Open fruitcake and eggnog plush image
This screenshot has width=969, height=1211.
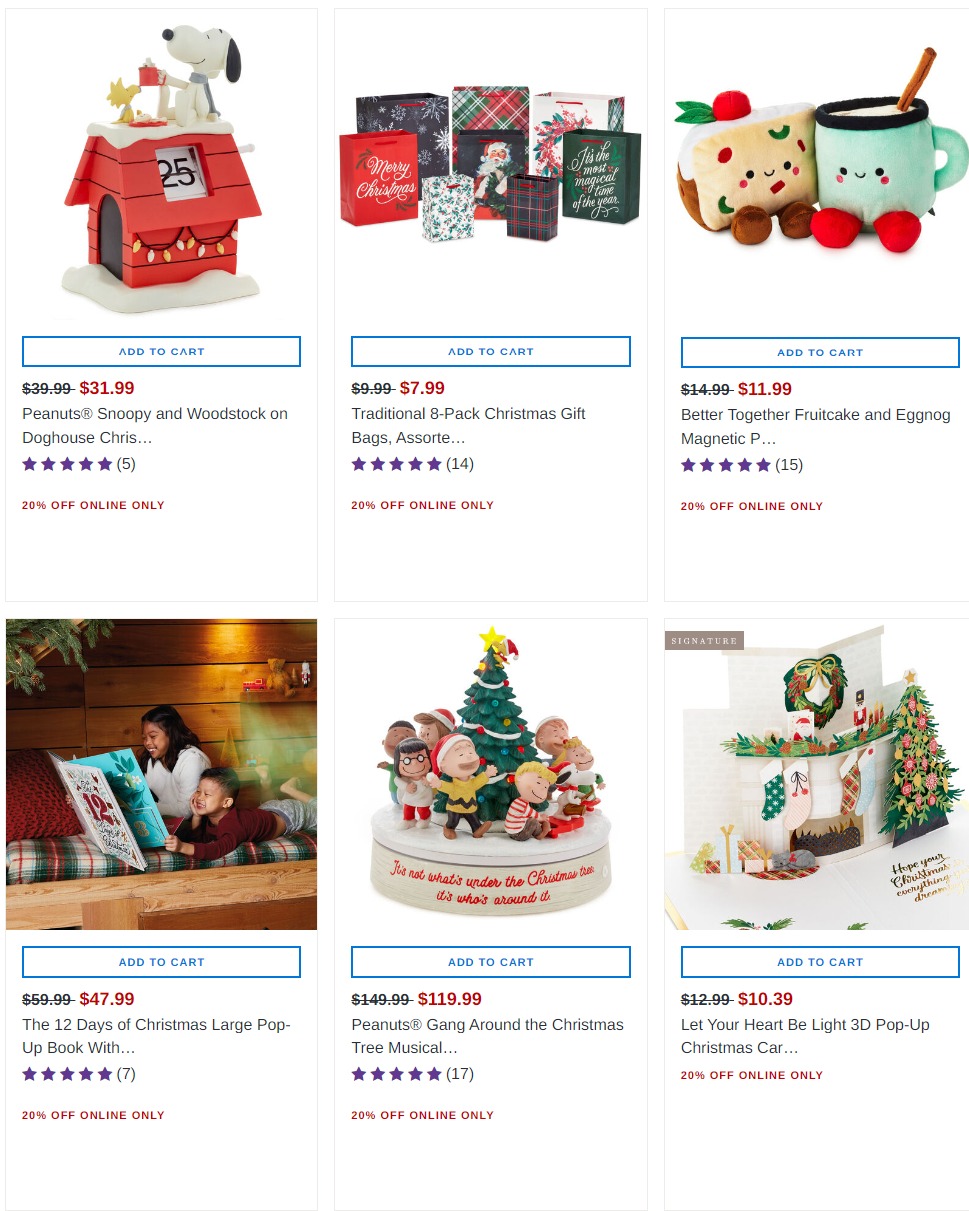coord(820,165)
